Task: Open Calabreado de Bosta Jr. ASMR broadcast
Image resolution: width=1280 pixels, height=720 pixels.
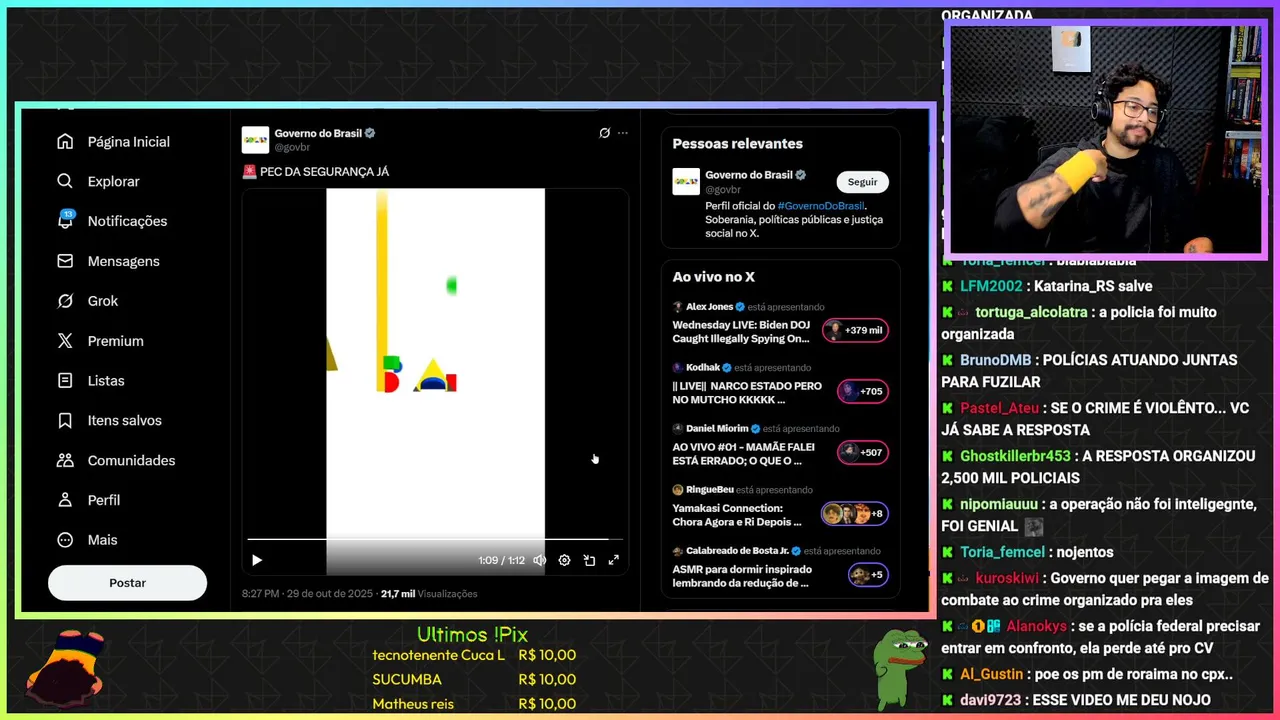Action: pyautogui.click(x=742, y=576)
